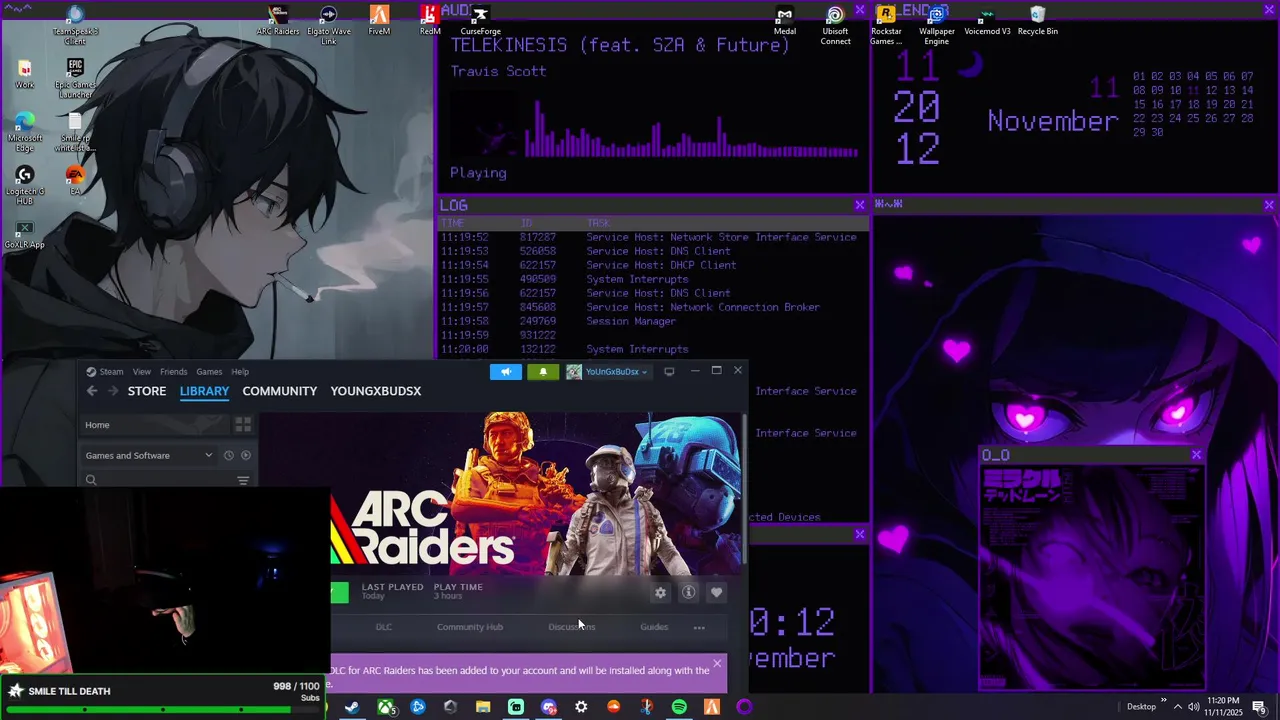Expand YoUnGxBuDsx account dropdown in Steam
This screenshot has width=1280, height=720.
tap(607, 371)
